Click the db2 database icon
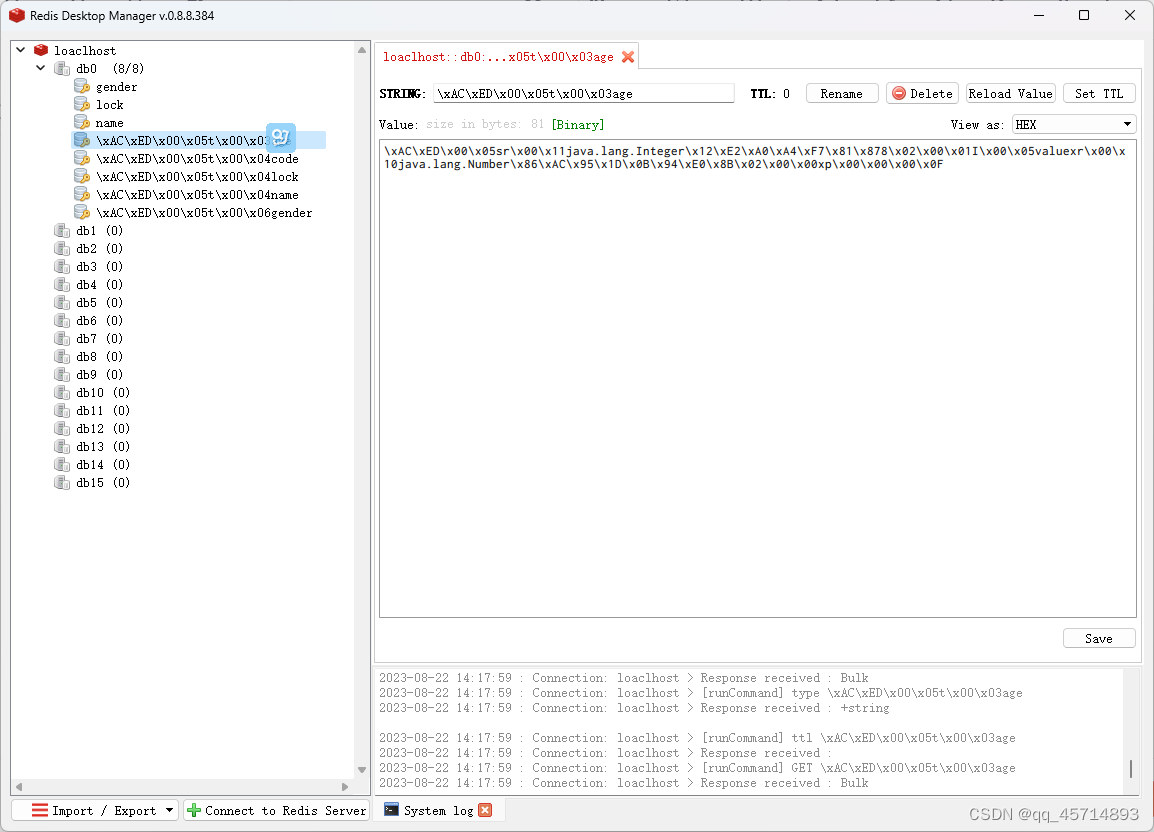1154x832 pixels. click(63, 248)
